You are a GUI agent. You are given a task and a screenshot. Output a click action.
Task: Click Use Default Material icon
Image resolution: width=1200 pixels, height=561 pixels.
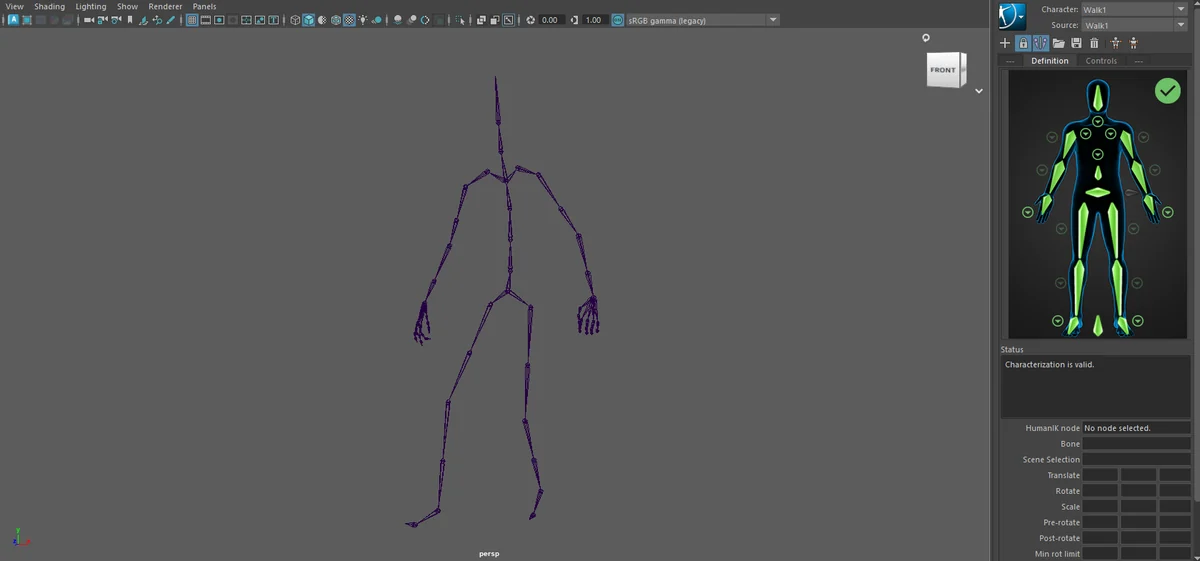coord(322,20)
